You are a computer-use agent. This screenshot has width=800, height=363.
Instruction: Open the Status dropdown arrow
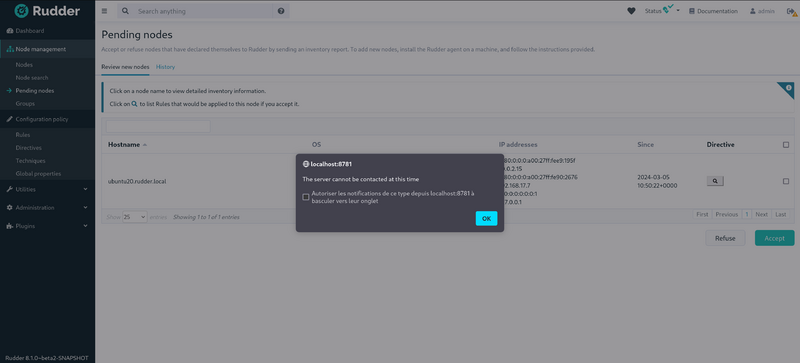(x=679, y=11)
